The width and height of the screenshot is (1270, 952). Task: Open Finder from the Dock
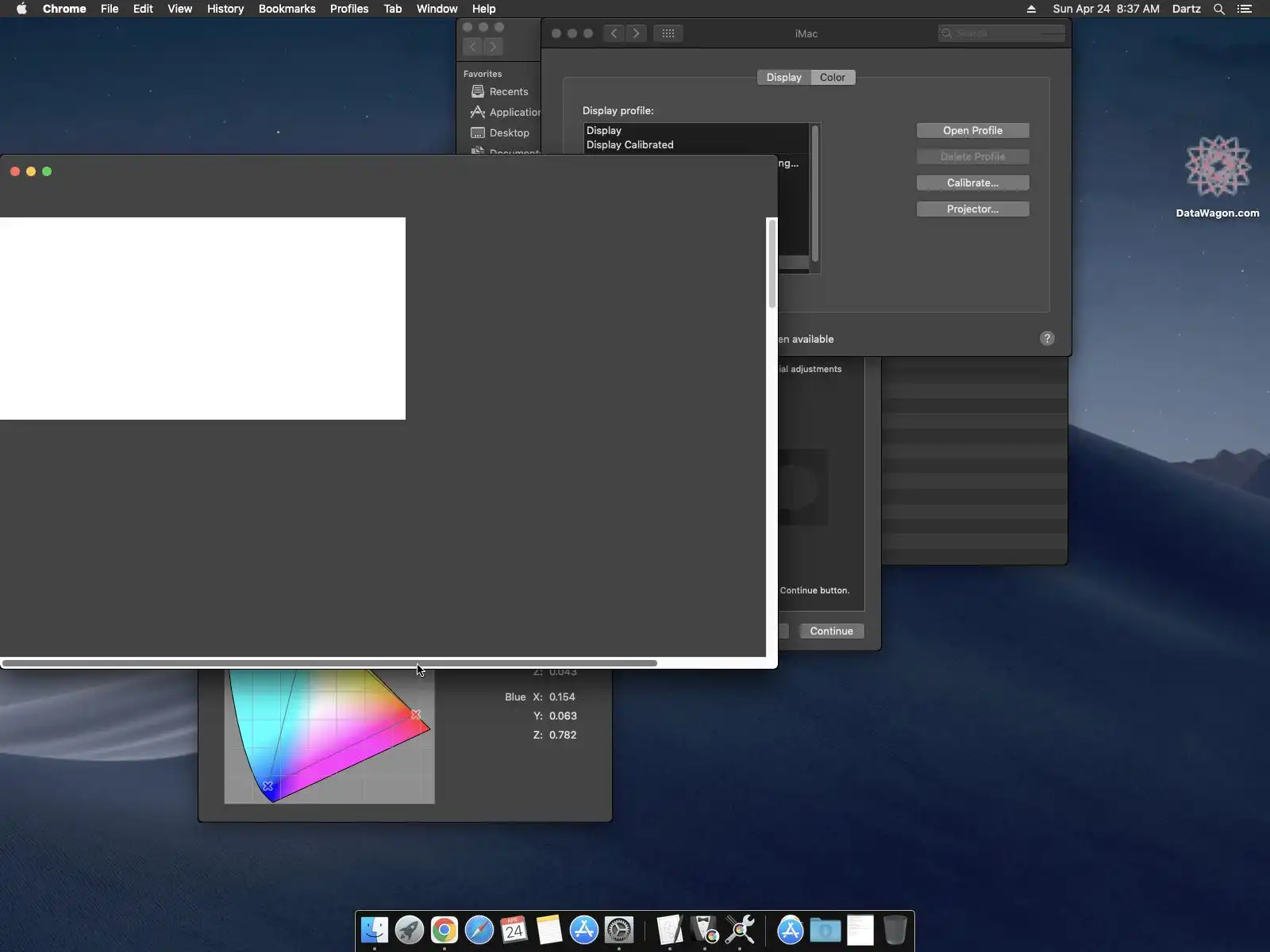click(x=375, y=930)
